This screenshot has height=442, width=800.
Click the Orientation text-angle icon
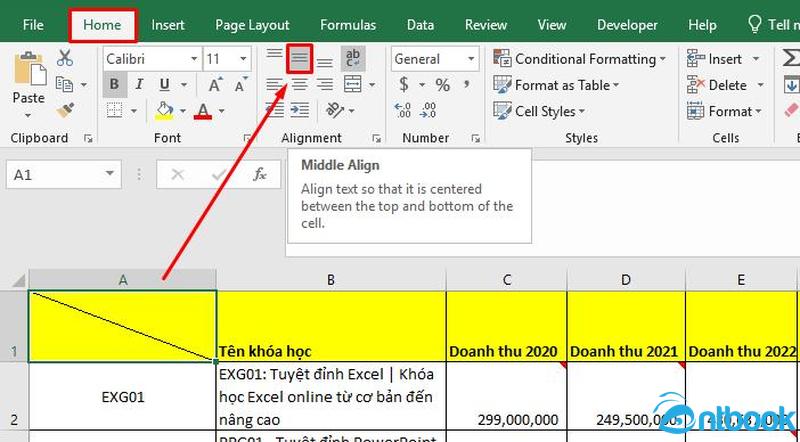[335, 110]
